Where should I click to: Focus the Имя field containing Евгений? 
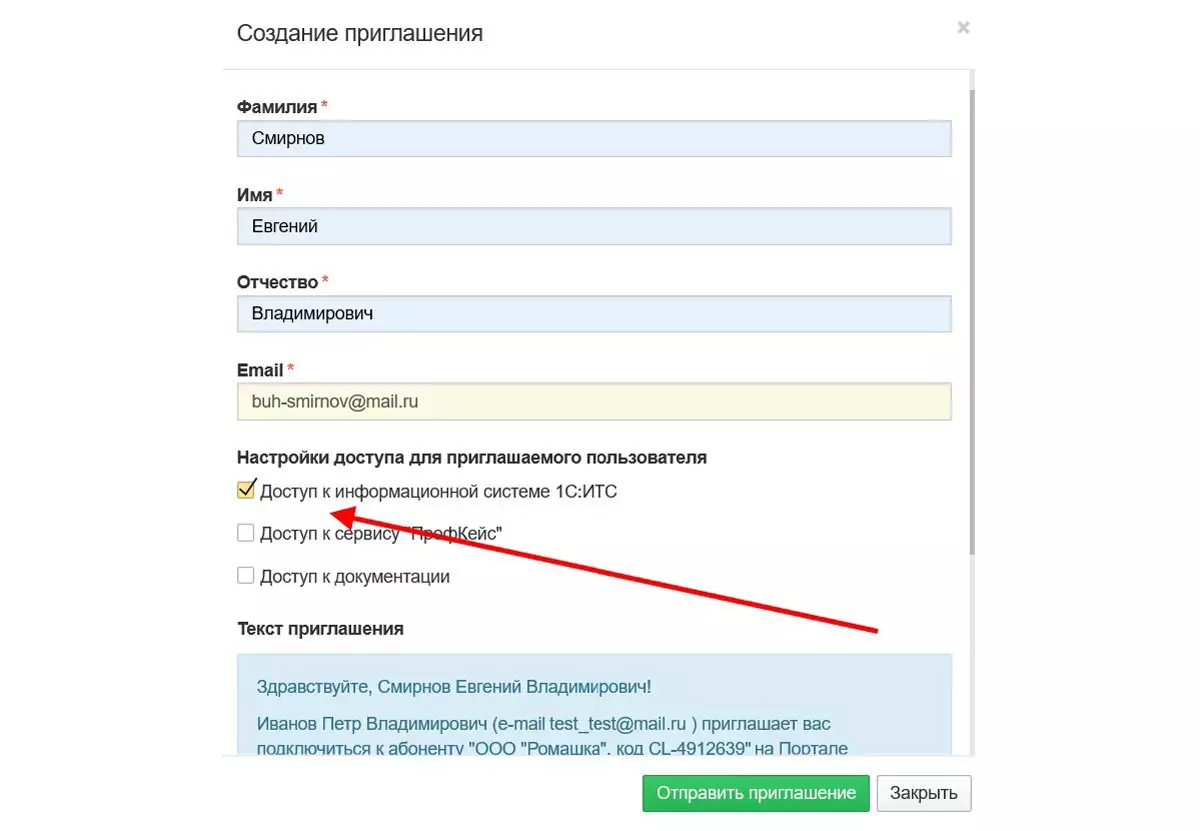594,227
